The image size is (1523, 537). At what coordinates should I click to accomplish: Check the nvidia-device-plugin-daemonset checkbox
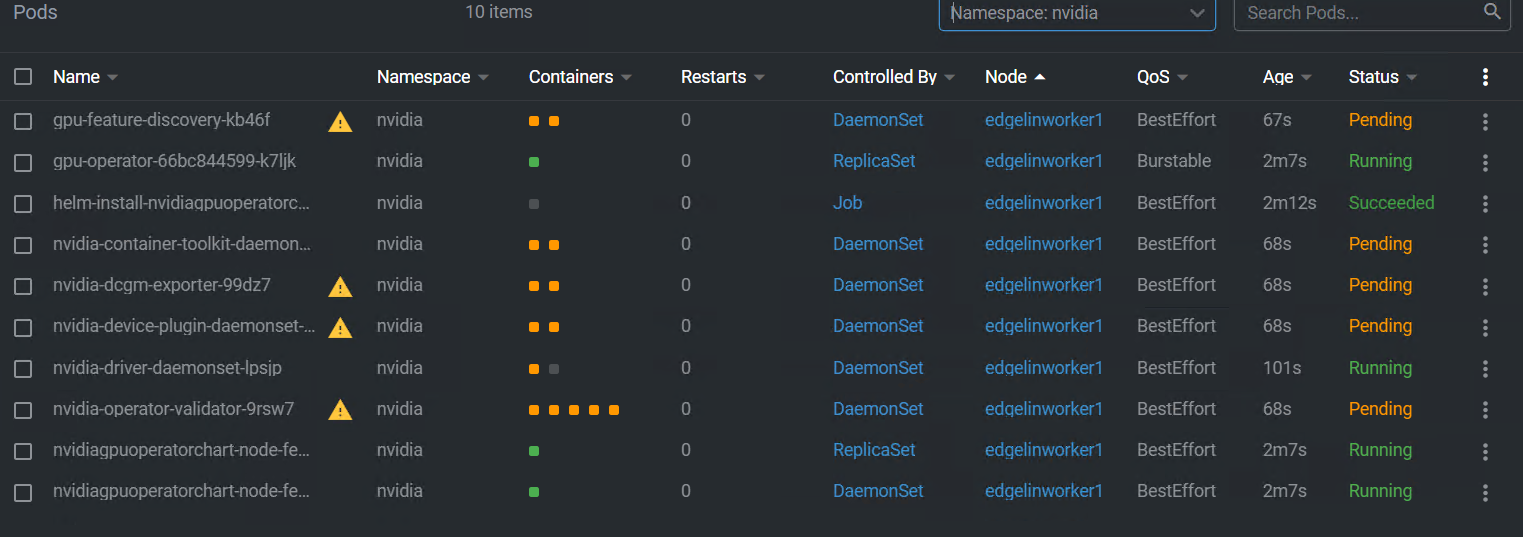pos(23,327)
